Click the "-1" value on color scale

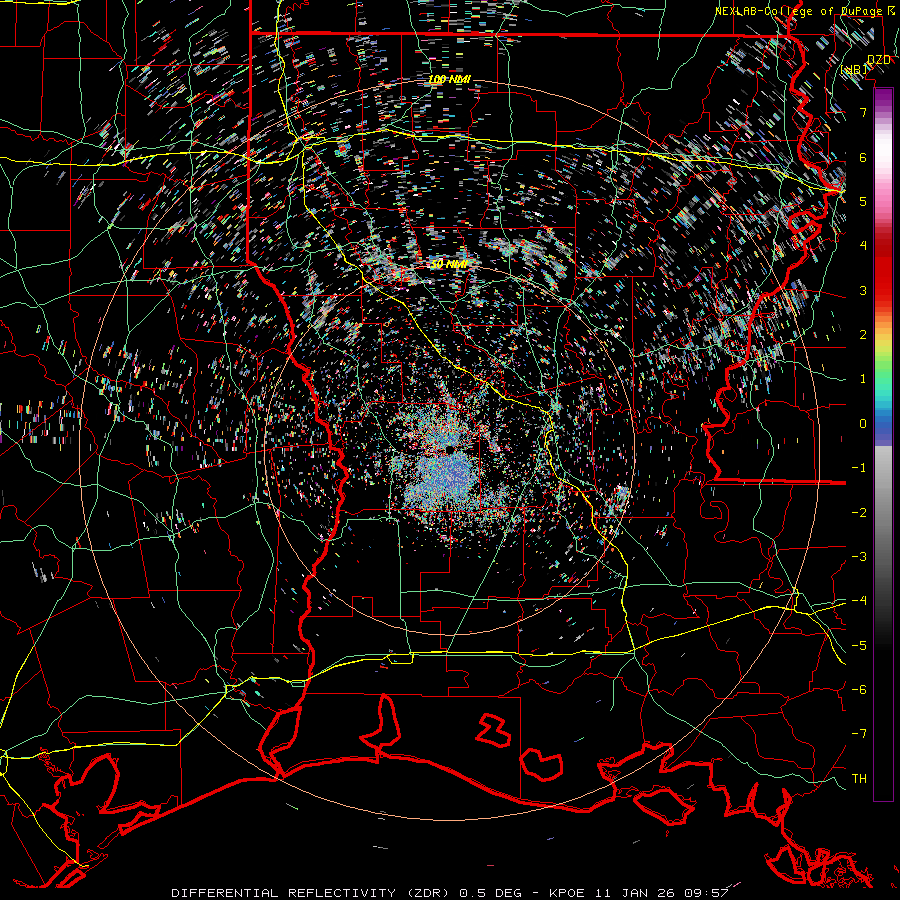pyautogui.click(x=859, y=468)
